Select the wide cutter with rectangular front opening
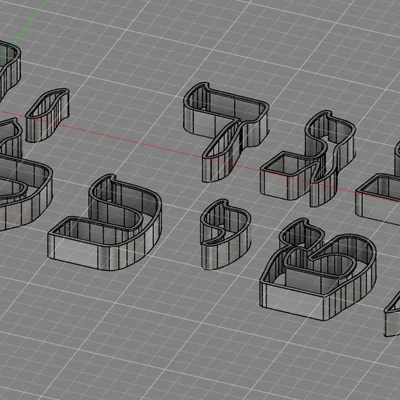Screen dimensions: 400x400 (105, 222)
